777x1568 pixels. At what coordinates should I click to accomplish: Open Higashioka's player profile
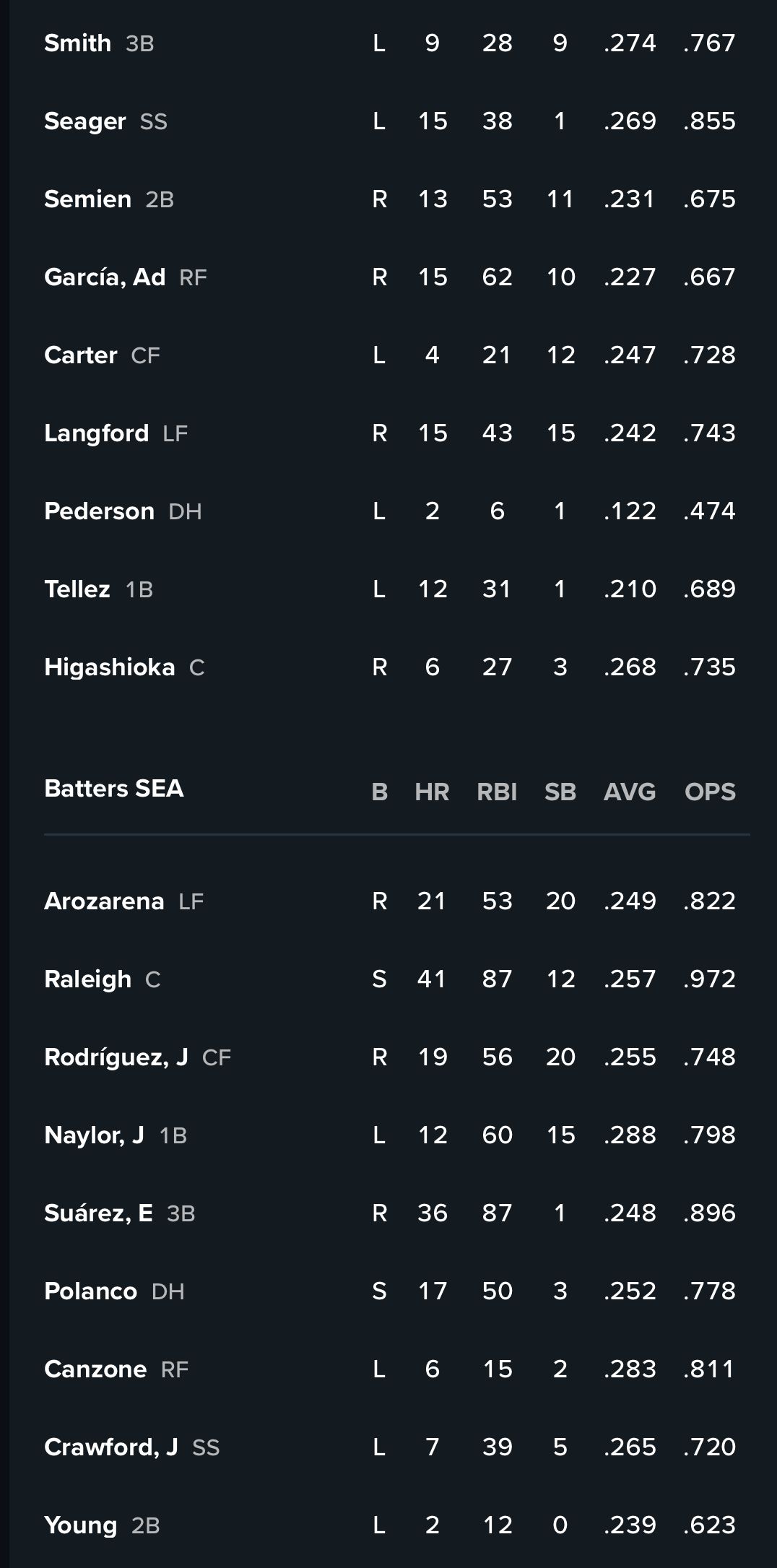point(109,667)
